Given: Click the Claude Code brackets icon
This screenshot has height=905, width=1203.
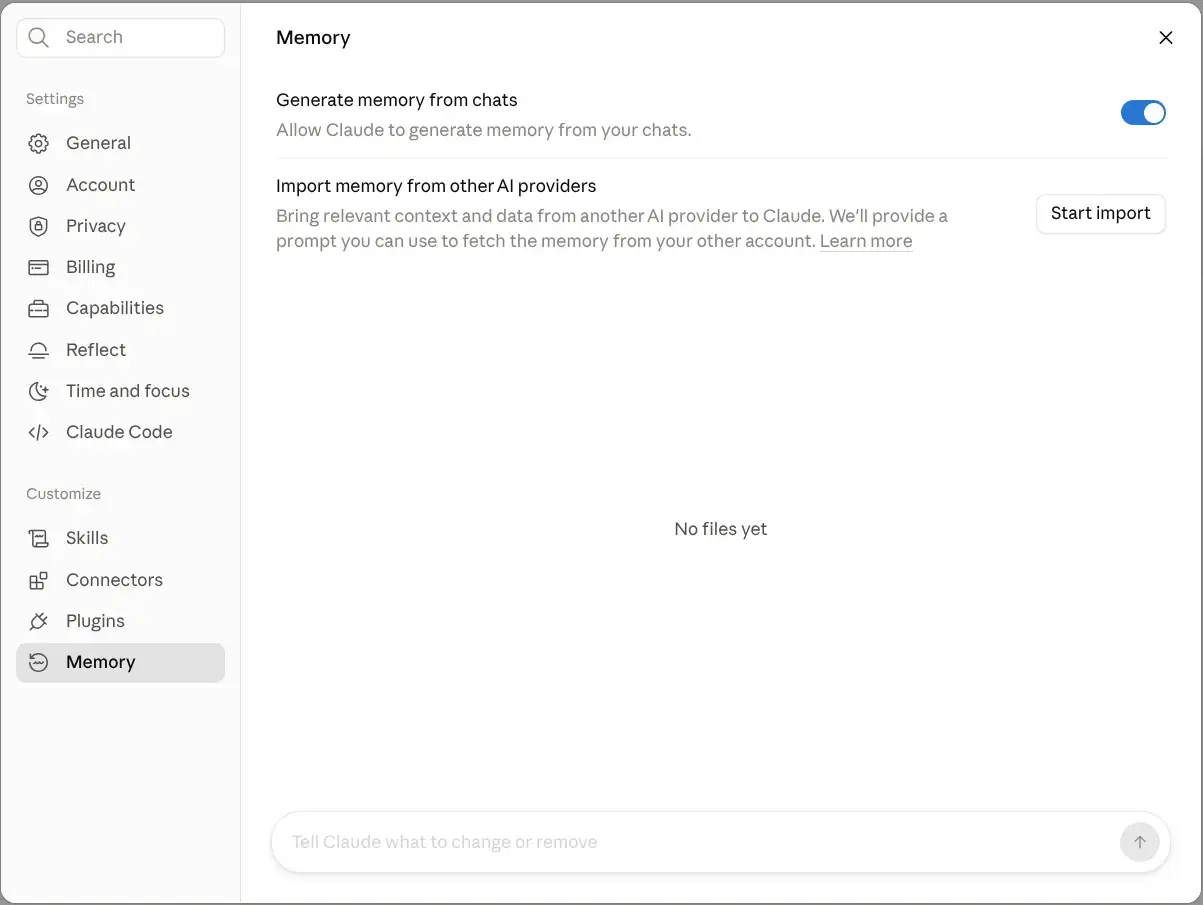Looking at the screenshot, I should [x=38, y=432].
